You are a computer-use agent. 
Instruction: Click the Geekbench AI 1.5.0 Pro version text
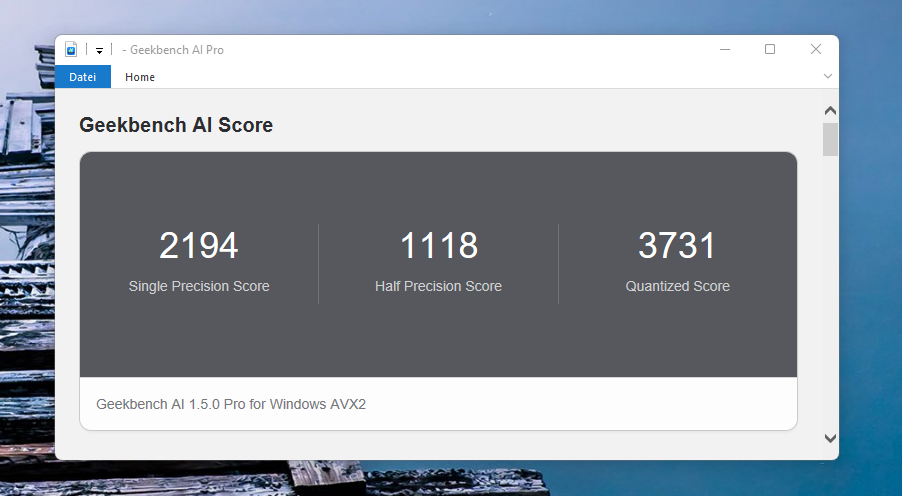click(231, 405)
